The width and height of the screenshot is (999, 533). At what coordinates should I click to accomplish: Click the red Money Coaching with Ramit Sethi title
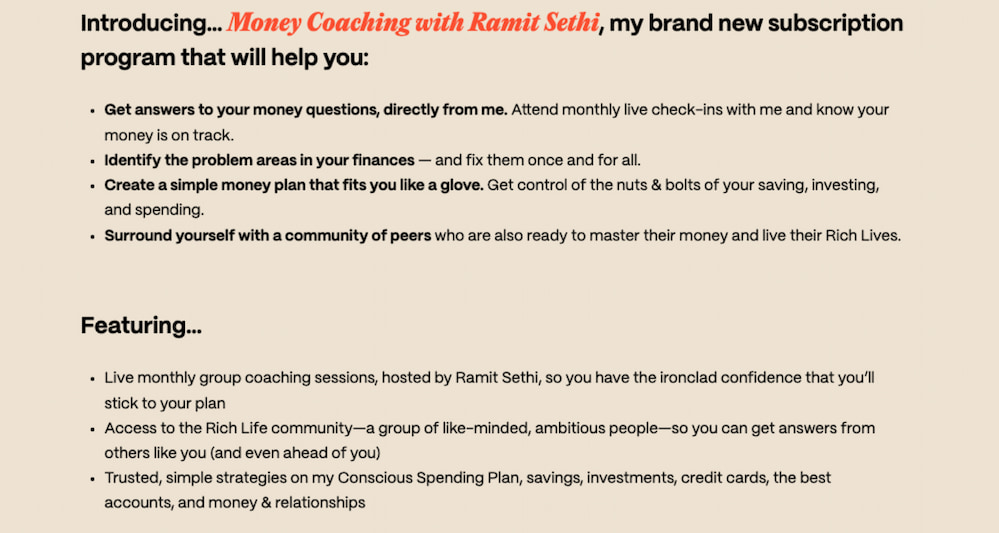[412, 24]
